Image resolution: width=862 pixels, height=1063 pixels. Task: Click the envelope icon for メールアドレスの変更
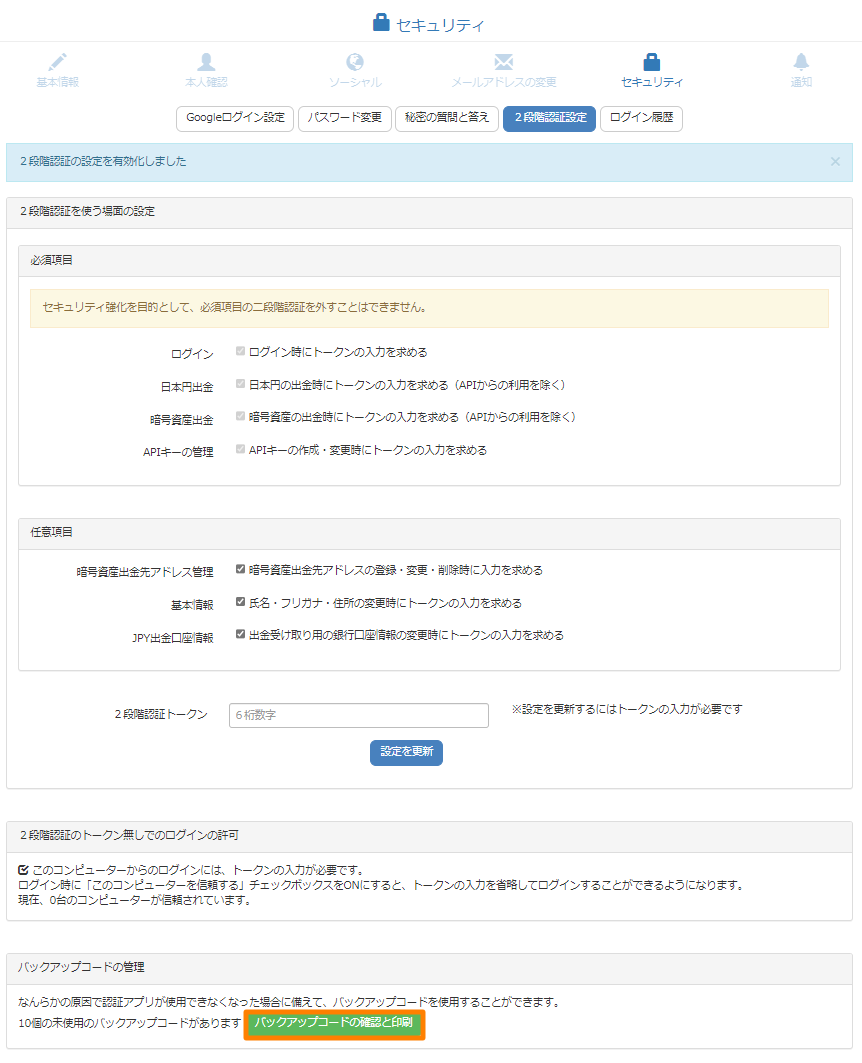504,62
